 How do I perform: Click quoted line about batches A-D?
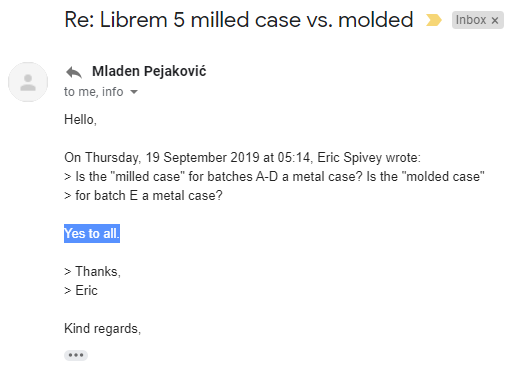click(x=274, y=177)
